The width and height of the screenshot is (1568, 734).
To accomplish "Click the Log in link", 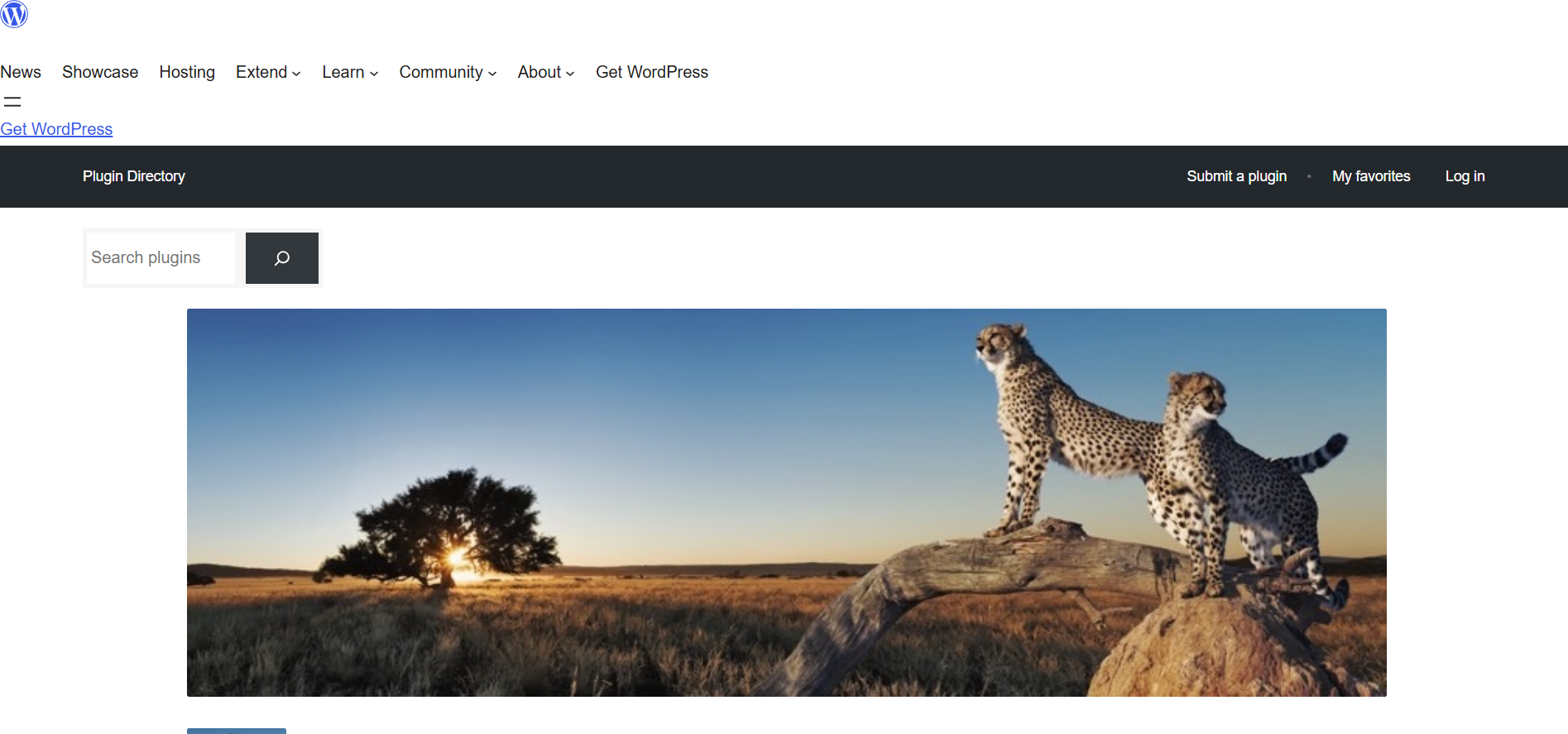I will (1465, 176).
